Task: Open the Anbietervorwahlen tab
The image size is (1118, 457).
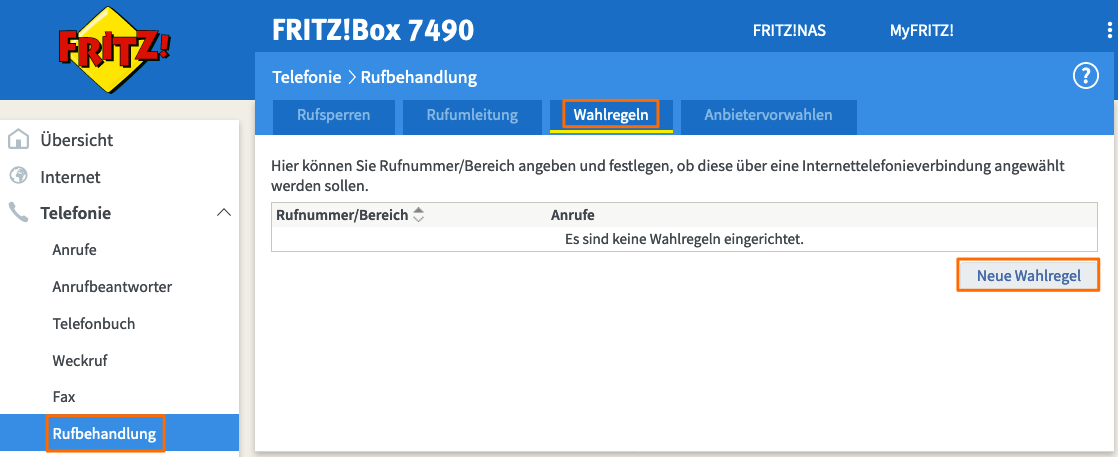Action: tap(769, 115)
